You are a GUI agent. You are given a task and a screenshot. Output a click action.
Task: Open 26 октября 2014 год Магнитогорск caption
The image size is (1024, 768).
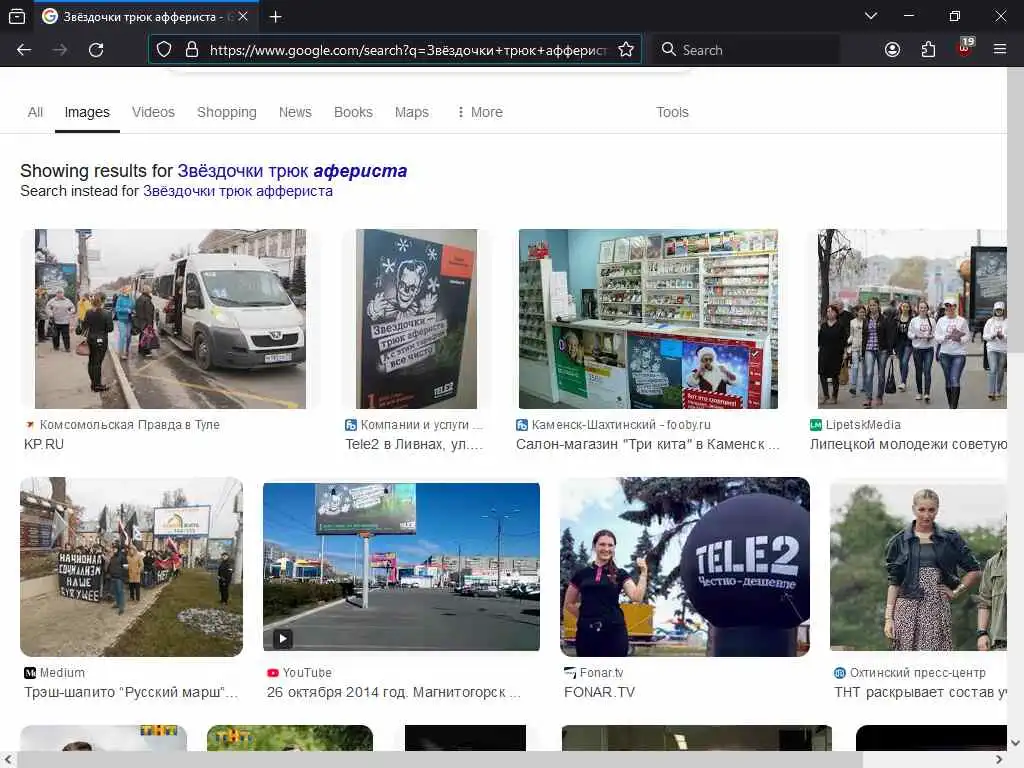(x=393, y=692)
